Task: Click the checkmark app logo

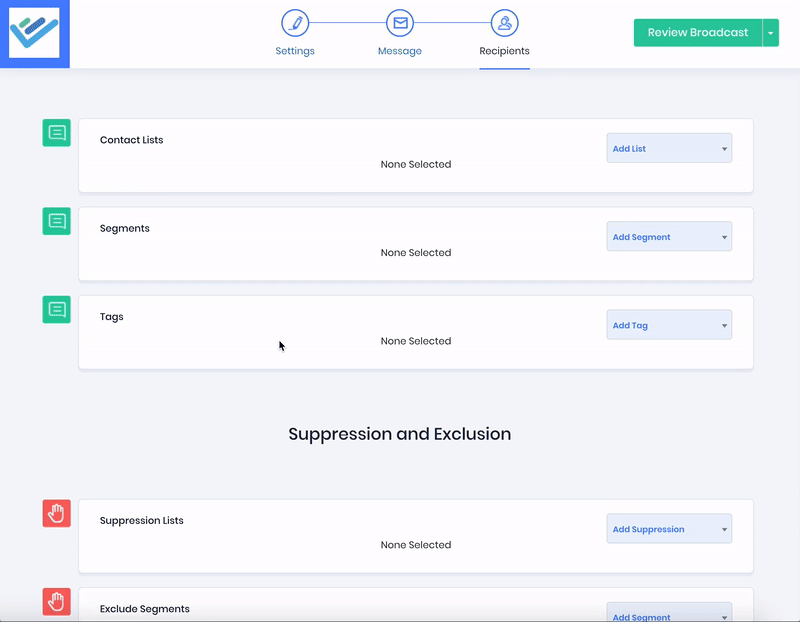Action: [35, 33]
